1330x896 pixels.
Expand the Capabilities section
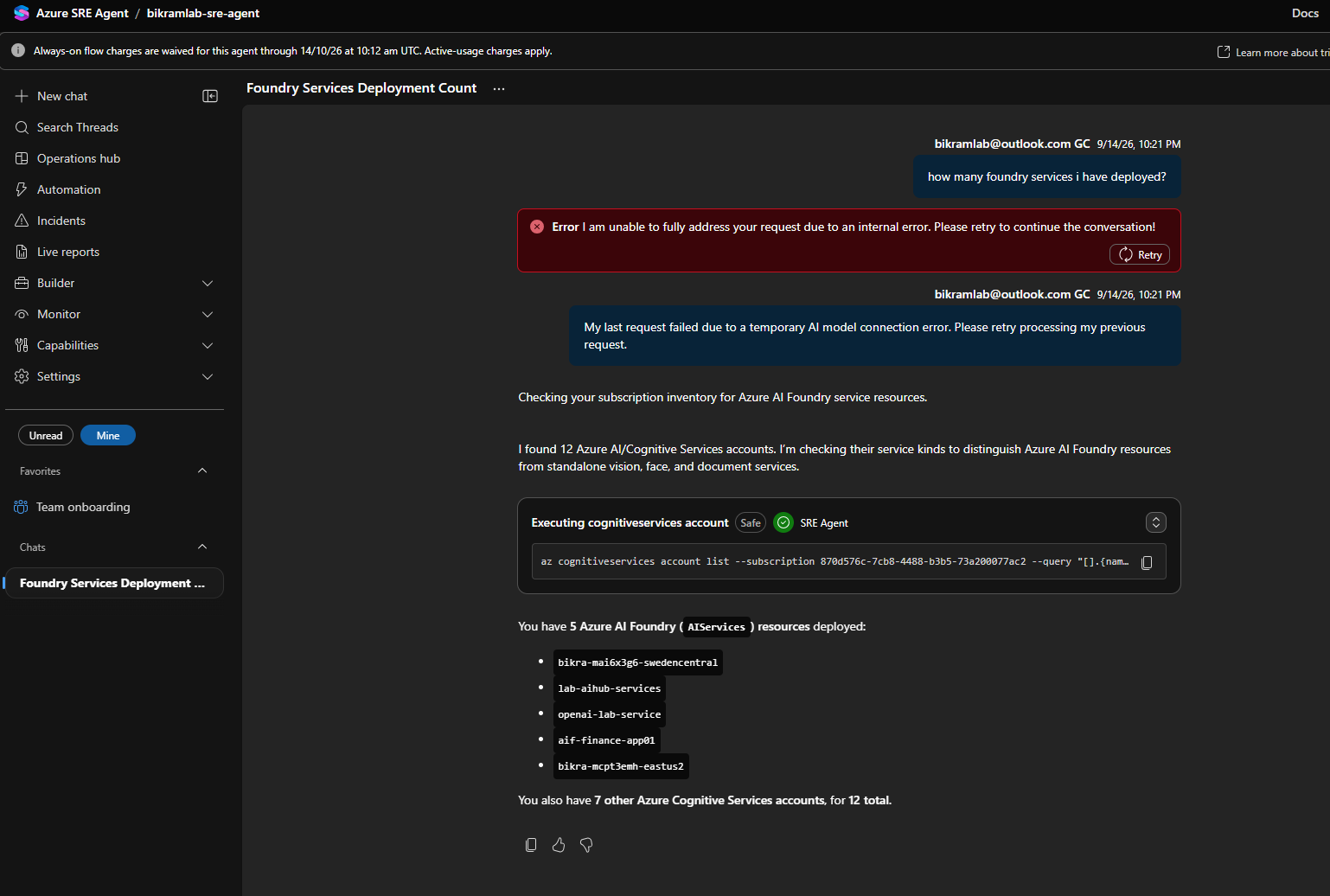[x=208, y=345]
